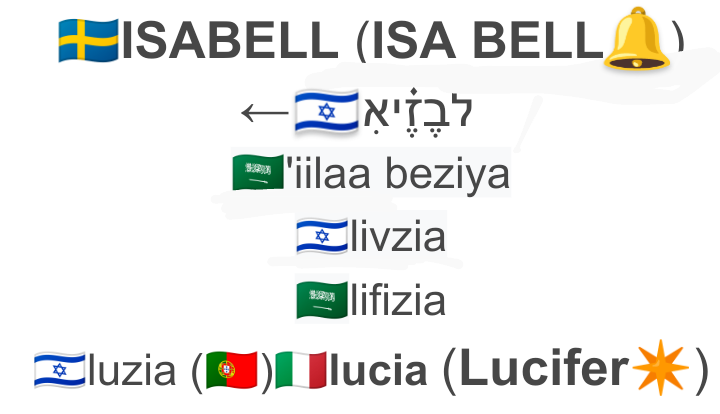Click the text 'iilaa beziya
This screenshot has height=414, width=720.
coord(398,173)
